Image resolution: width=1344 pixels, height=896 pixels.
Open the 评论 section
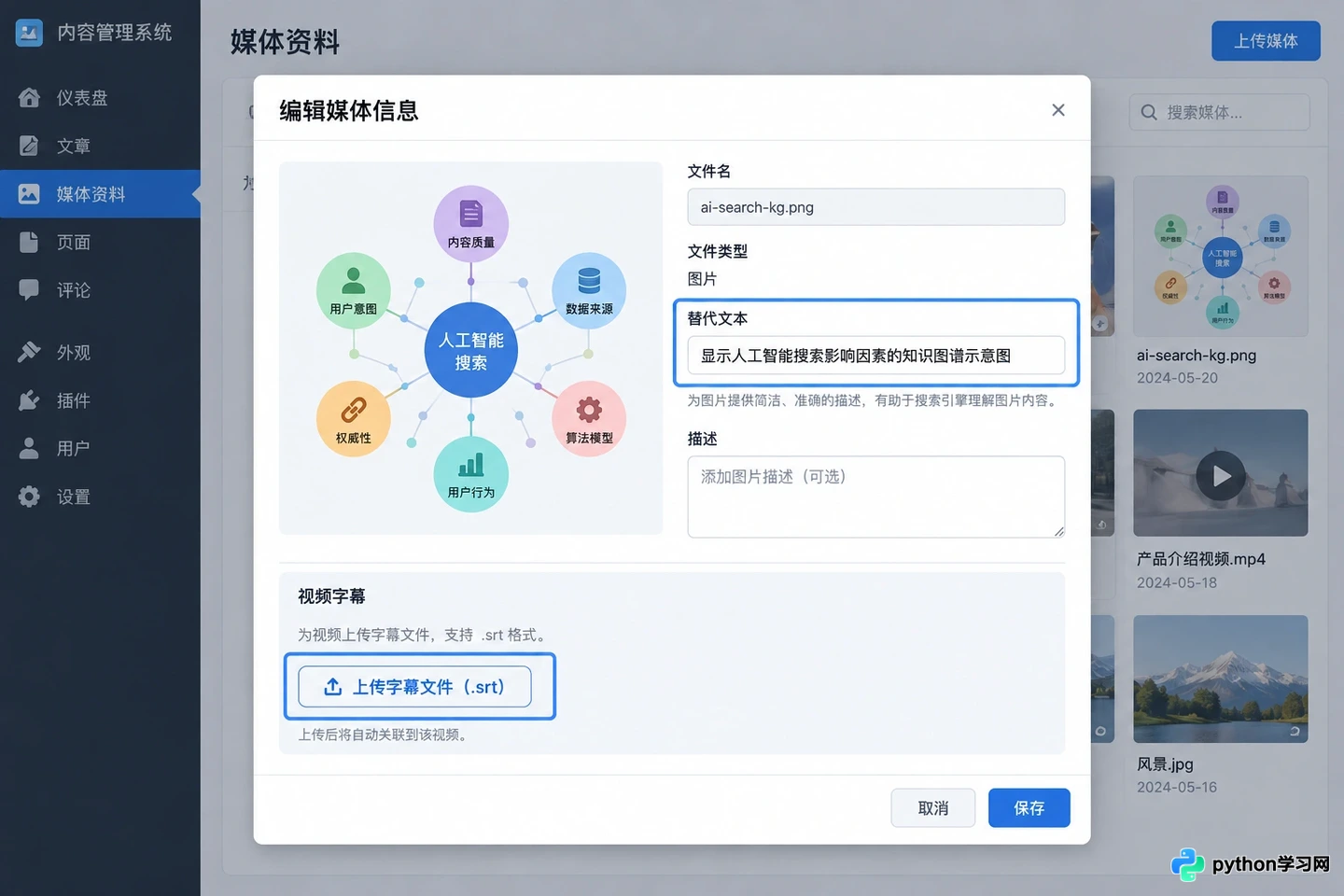click(x=100, y=290)
